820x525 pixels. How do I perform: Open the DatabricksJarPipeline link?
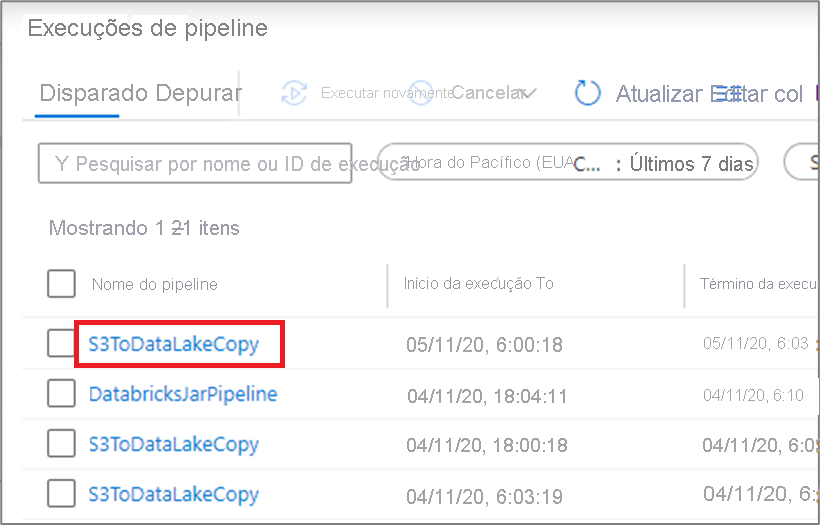tap(183, 394)
